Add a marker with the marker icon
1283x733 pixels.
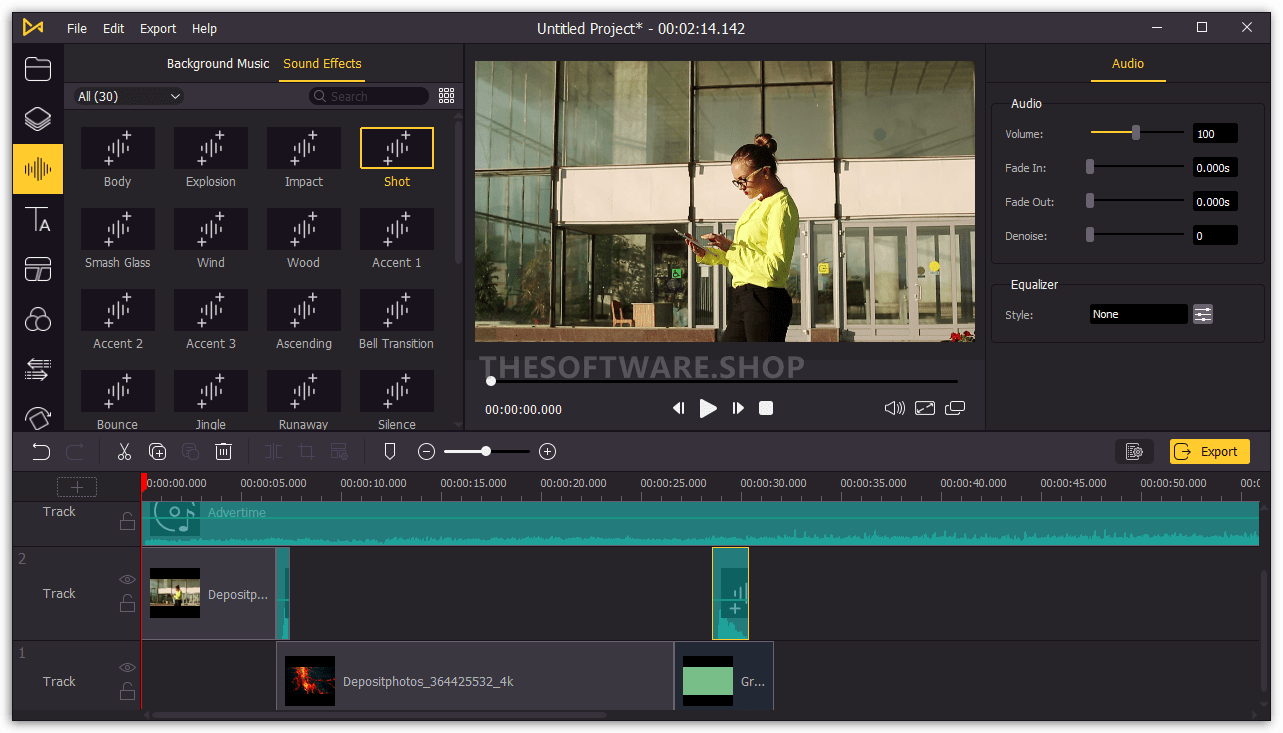390,452
